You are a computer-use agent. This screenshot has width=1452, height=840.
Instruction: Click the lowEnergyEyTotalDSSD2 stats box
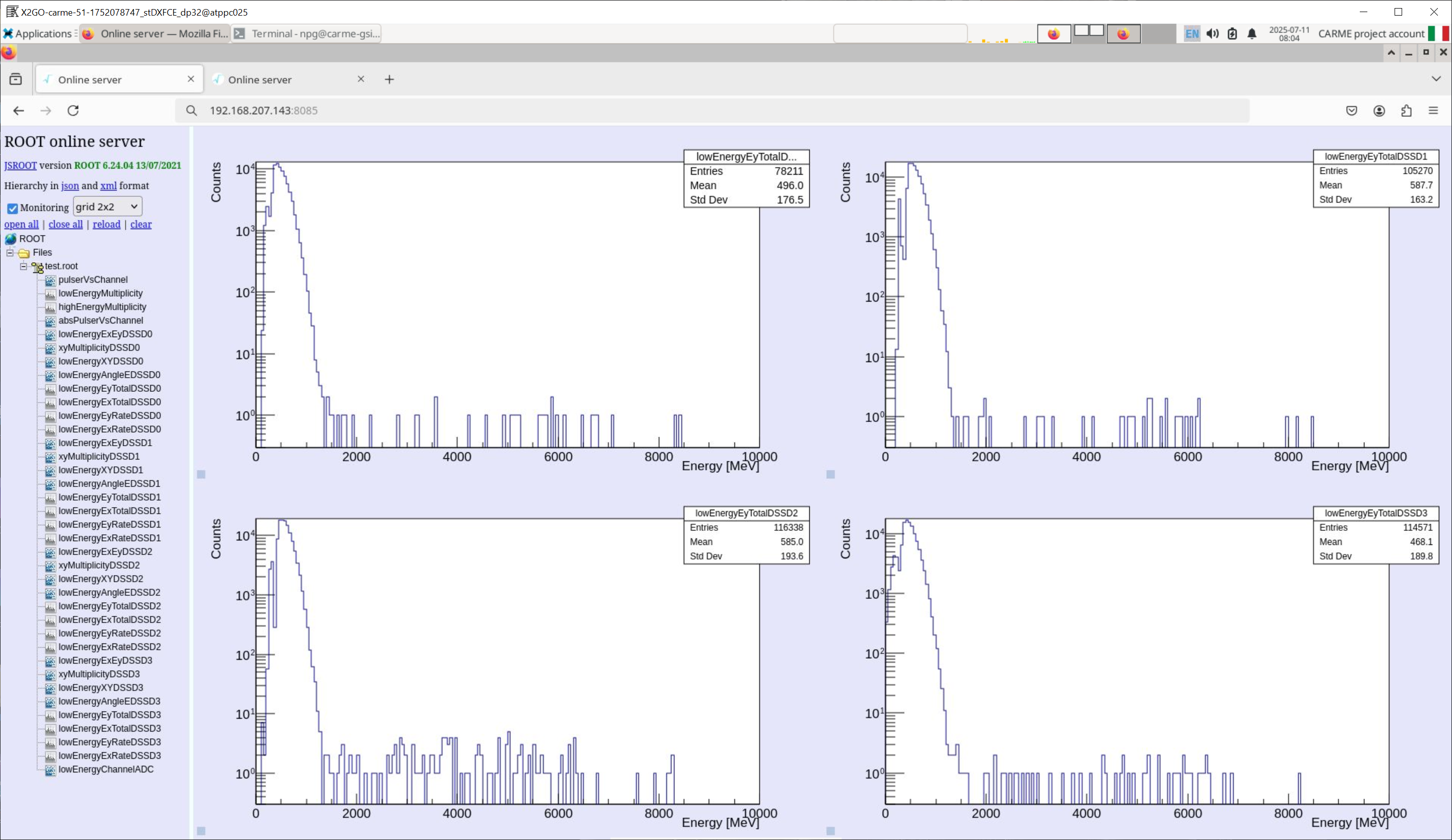746,535
